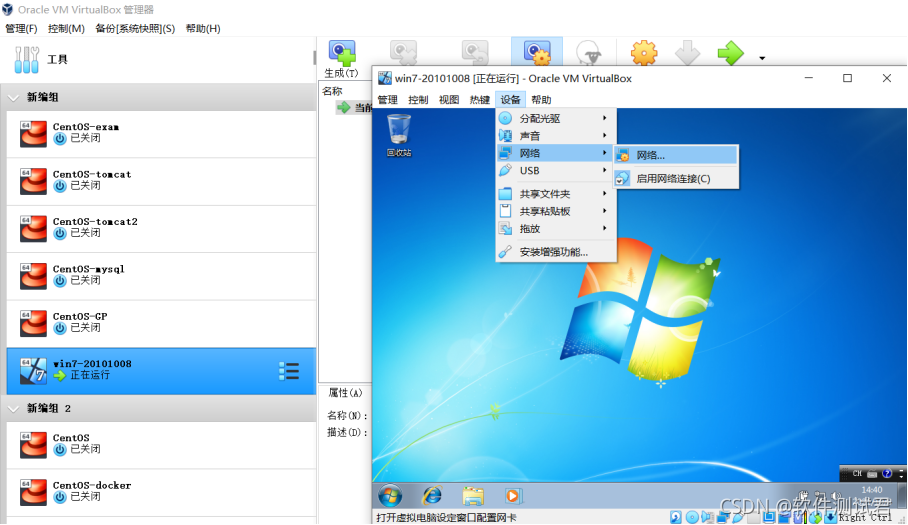Open the win7-20101008 list menu icon
Image resolution: width=908 pixels, height=525 pixels.
[289, 371]
